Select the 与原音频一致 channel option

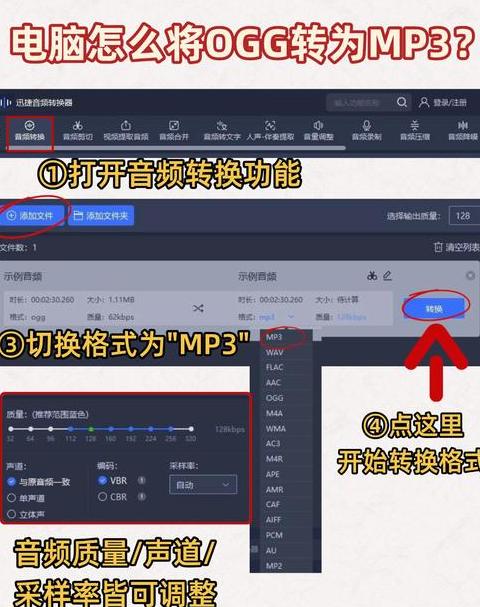[38, 482]
